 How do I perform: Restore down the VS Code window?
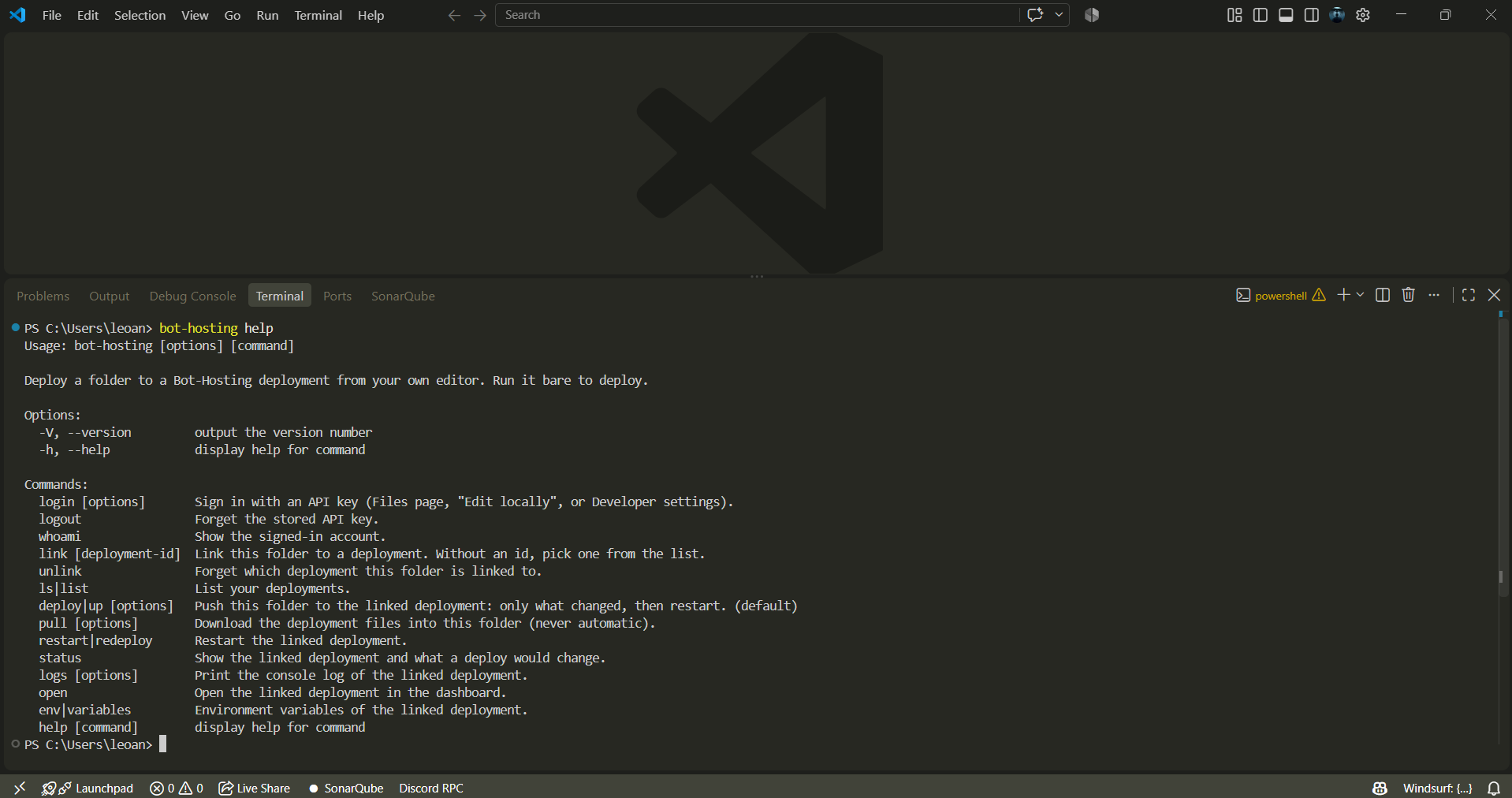coord(1445,15)
